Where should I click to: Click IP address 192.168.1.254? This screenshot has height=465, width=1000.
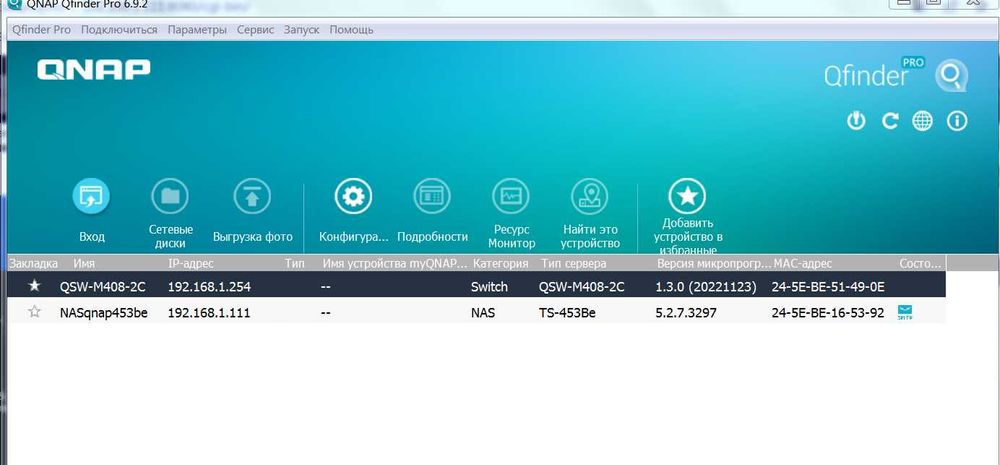click(209, 287)
